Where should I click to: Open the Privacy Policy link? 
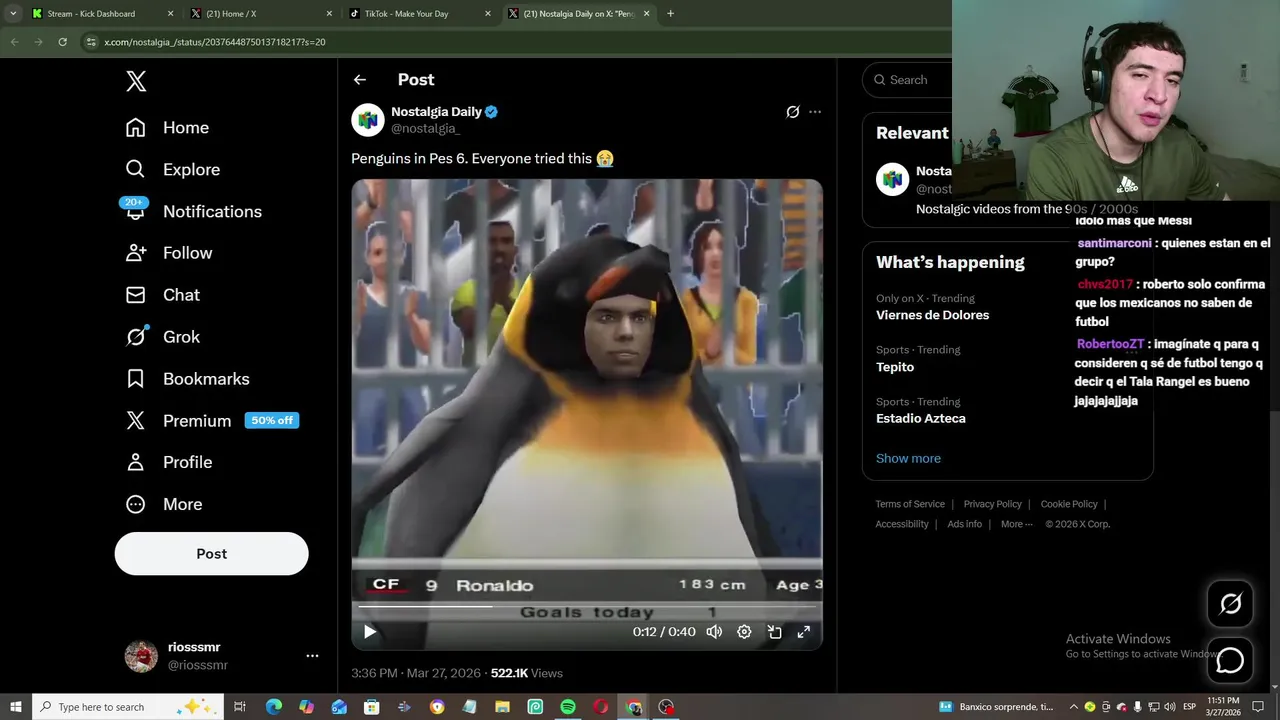tap(992, 504)
